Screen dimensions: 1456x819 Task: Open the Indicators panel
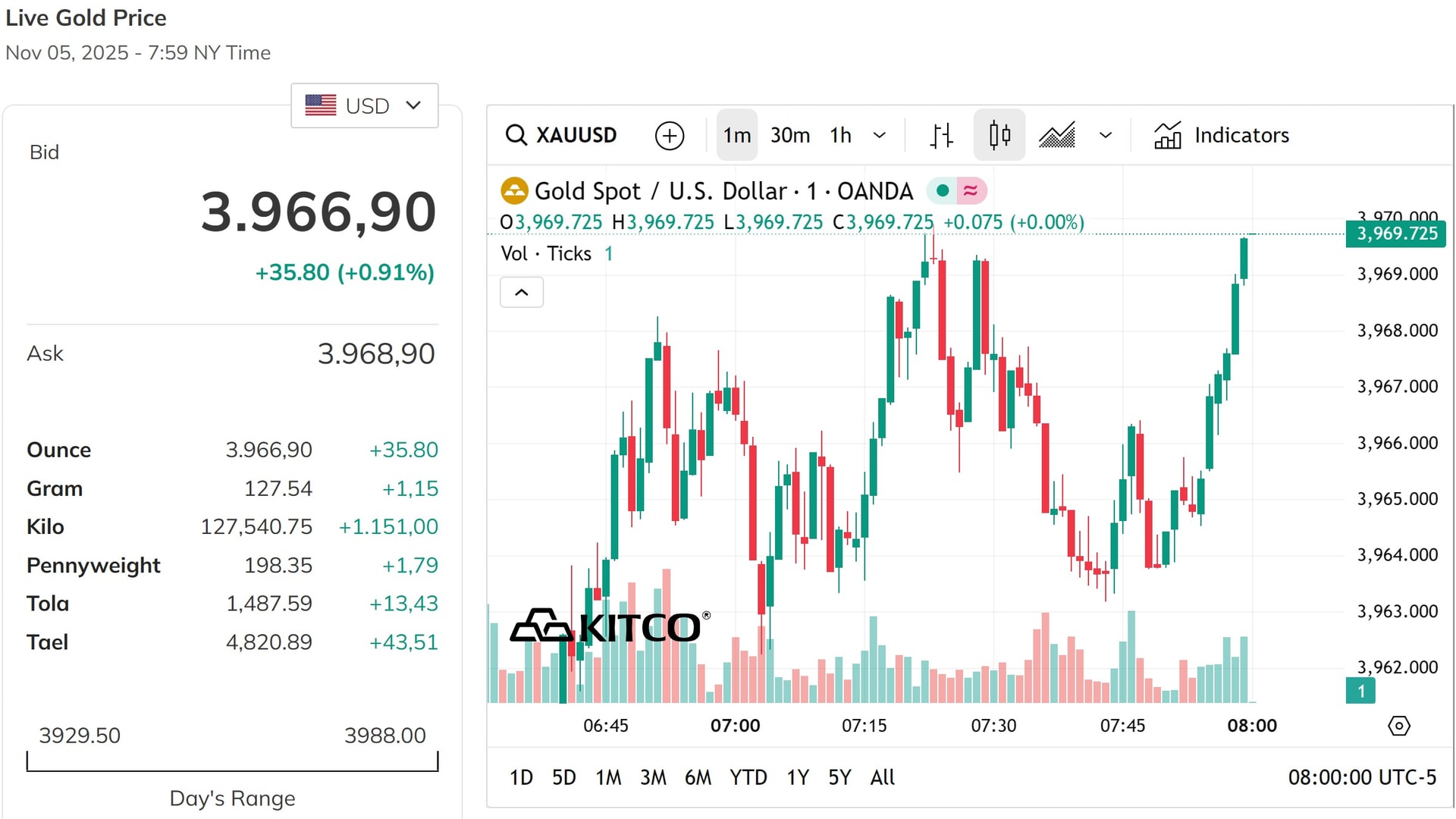point(1222,135)
